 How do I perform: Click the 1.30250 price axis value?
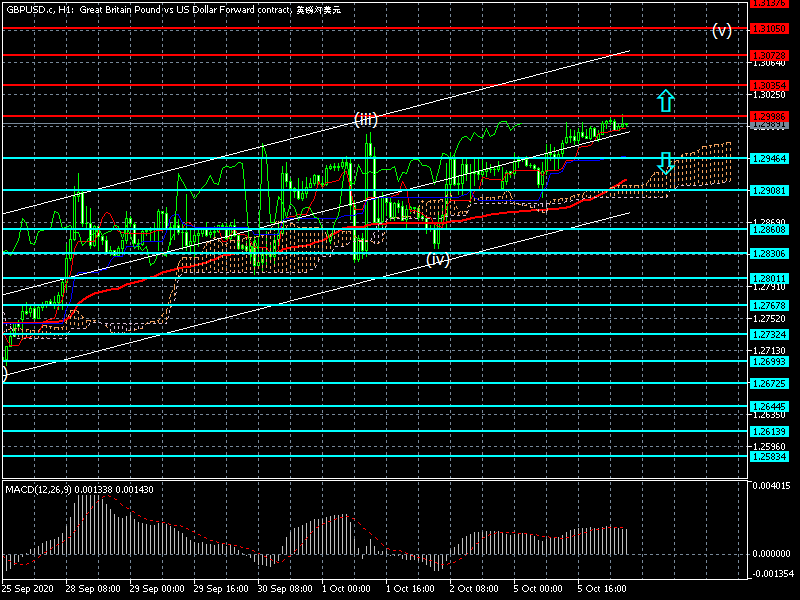click(x=769, y=95)
